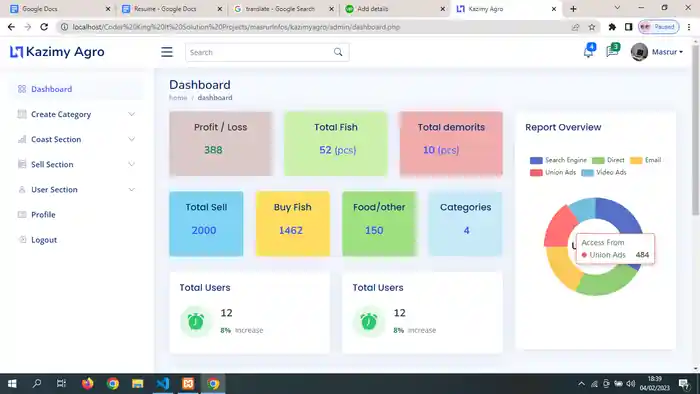This screenshot has height=394, width=700.
Task: Click the User Section person icon
Action: point(22,189)
